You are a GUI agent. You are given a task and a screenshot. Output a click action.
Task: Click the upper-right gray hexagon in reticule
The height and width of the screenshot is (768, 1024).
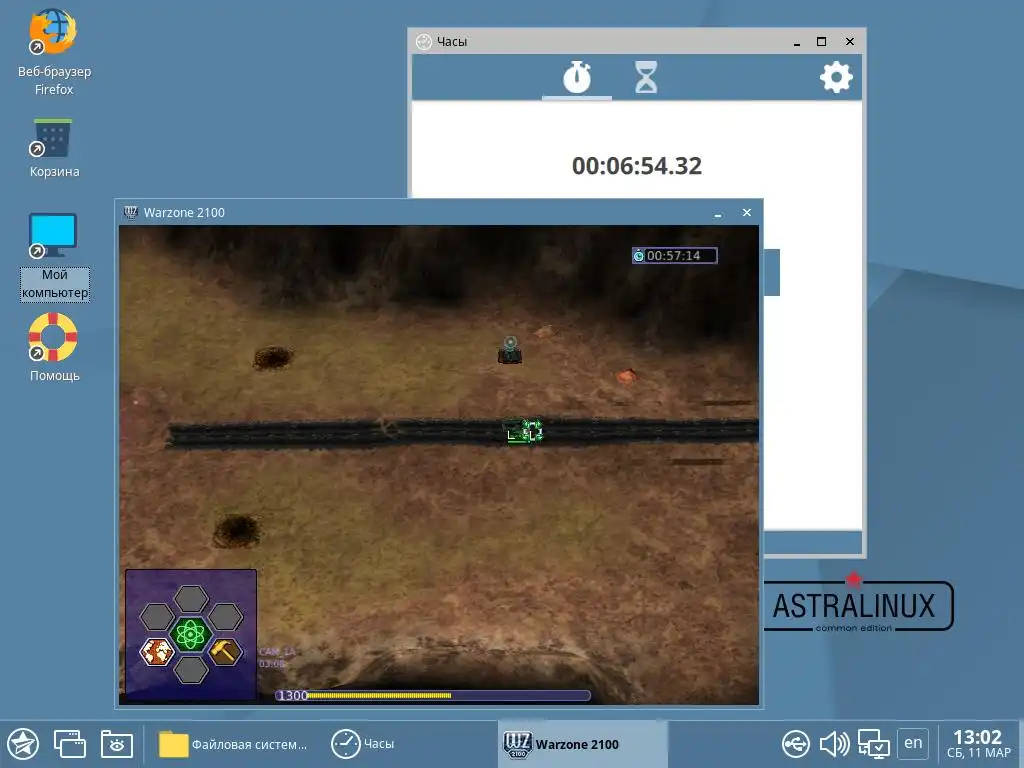(x=225, y=616)
